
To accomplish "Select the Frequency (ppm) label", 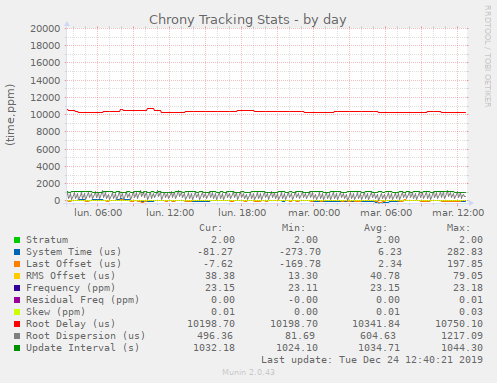I will (x=71, y=288).
